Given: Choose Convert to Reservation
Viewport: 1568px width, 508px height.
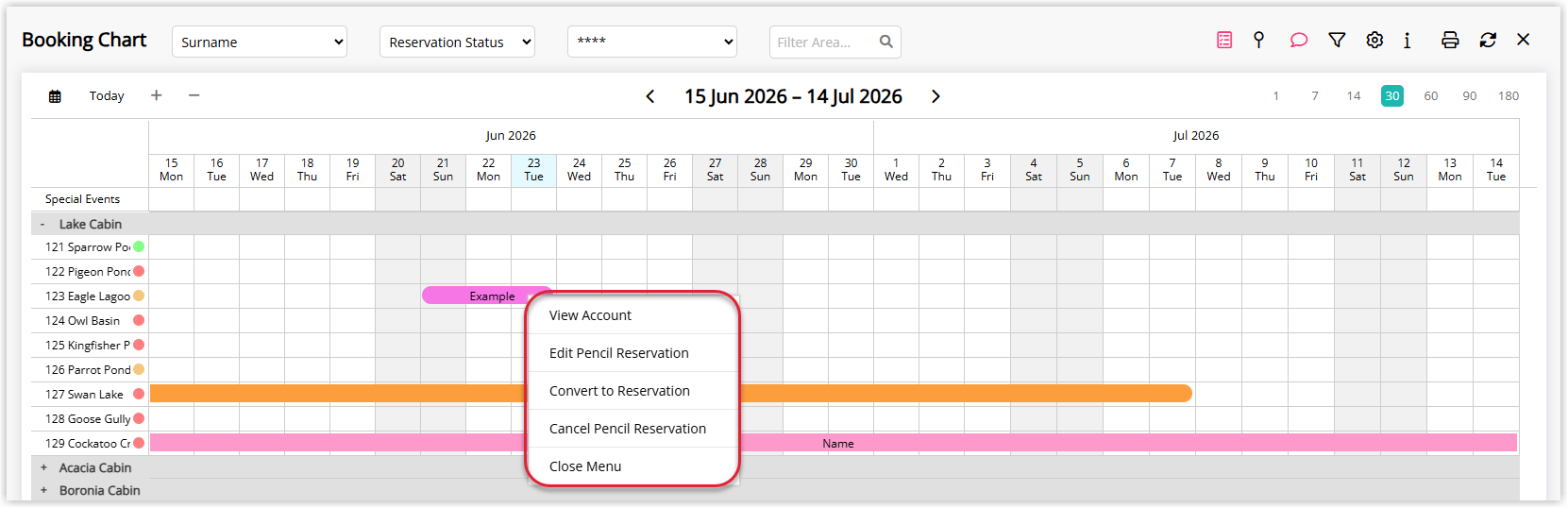Looking at the screenshot, I should point(632,391).
